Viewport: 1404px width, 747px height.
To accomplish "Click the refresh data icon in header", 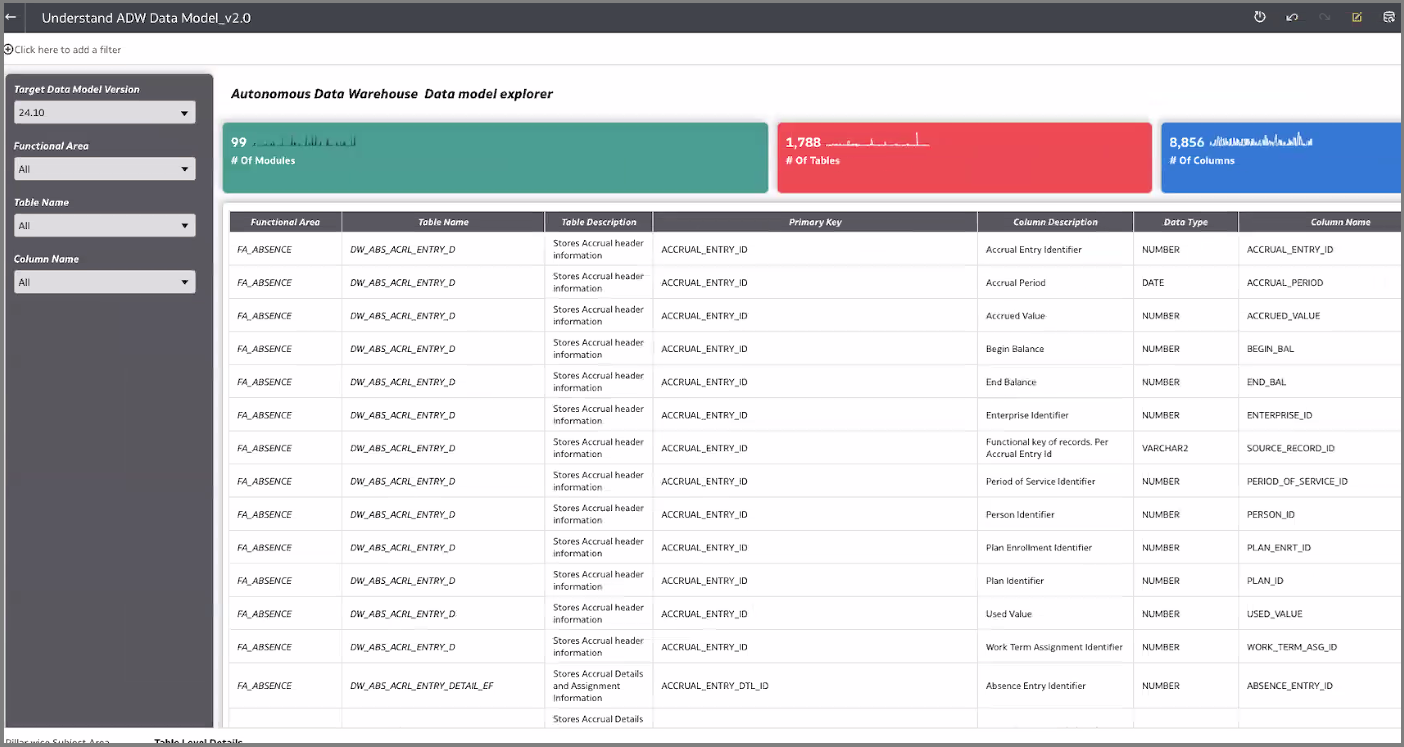I will (1260, 17).
